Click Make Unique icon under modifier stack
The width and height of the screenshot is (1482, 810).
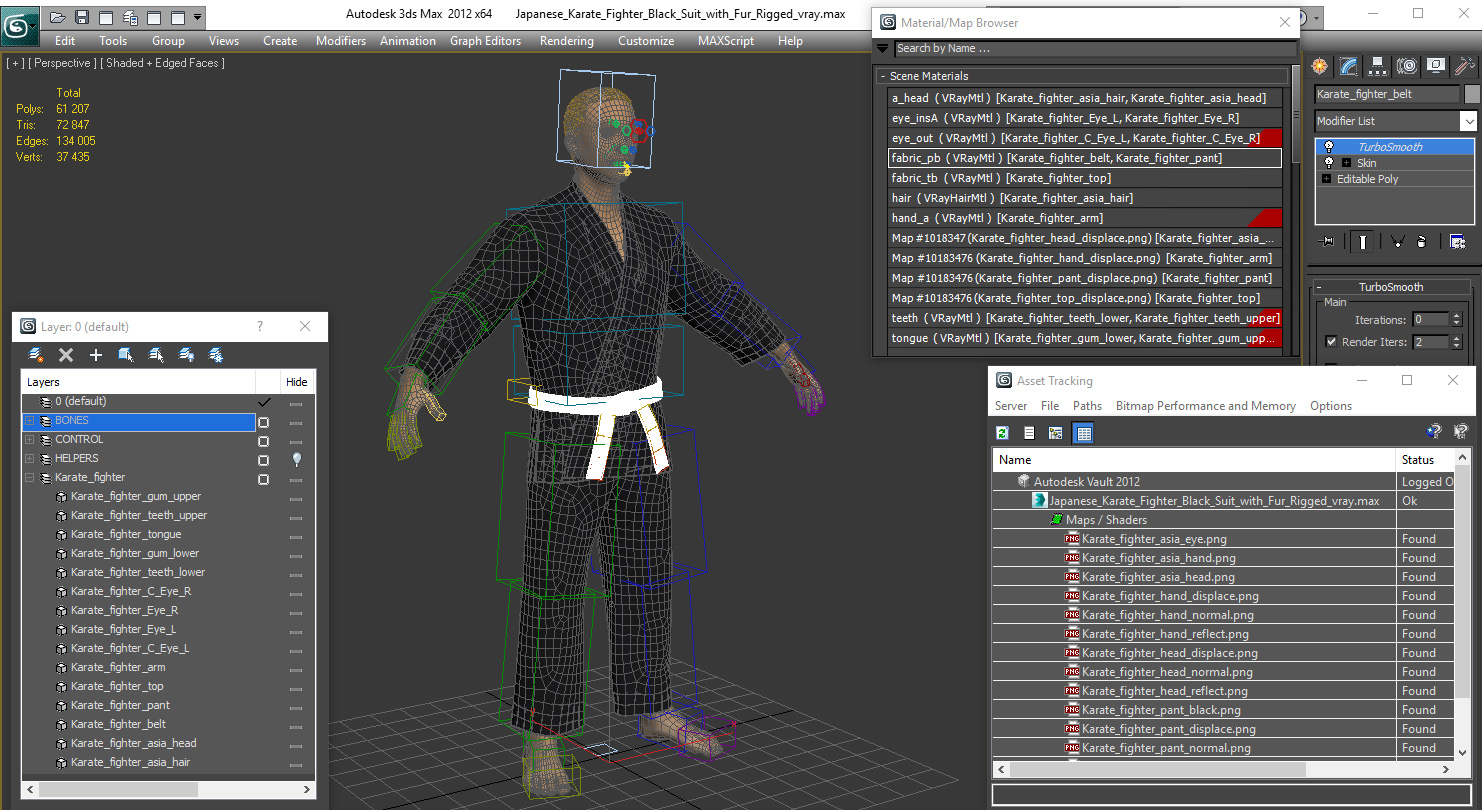pyautogui.click(x=1397, y=241)
